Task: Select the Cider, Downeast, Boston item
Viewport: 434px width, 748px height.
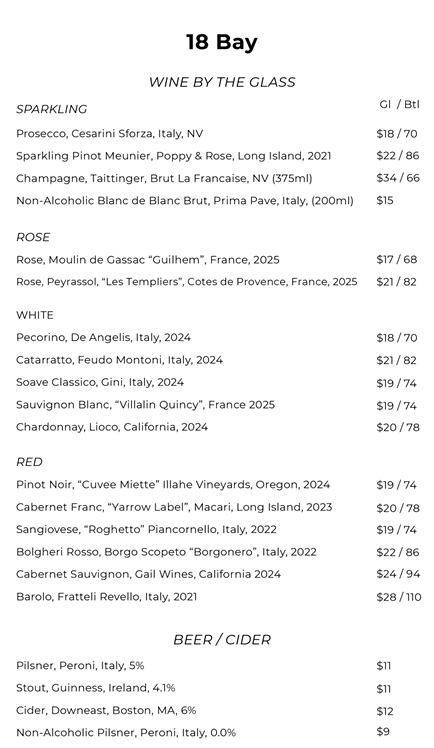Action: pos(106,710)
